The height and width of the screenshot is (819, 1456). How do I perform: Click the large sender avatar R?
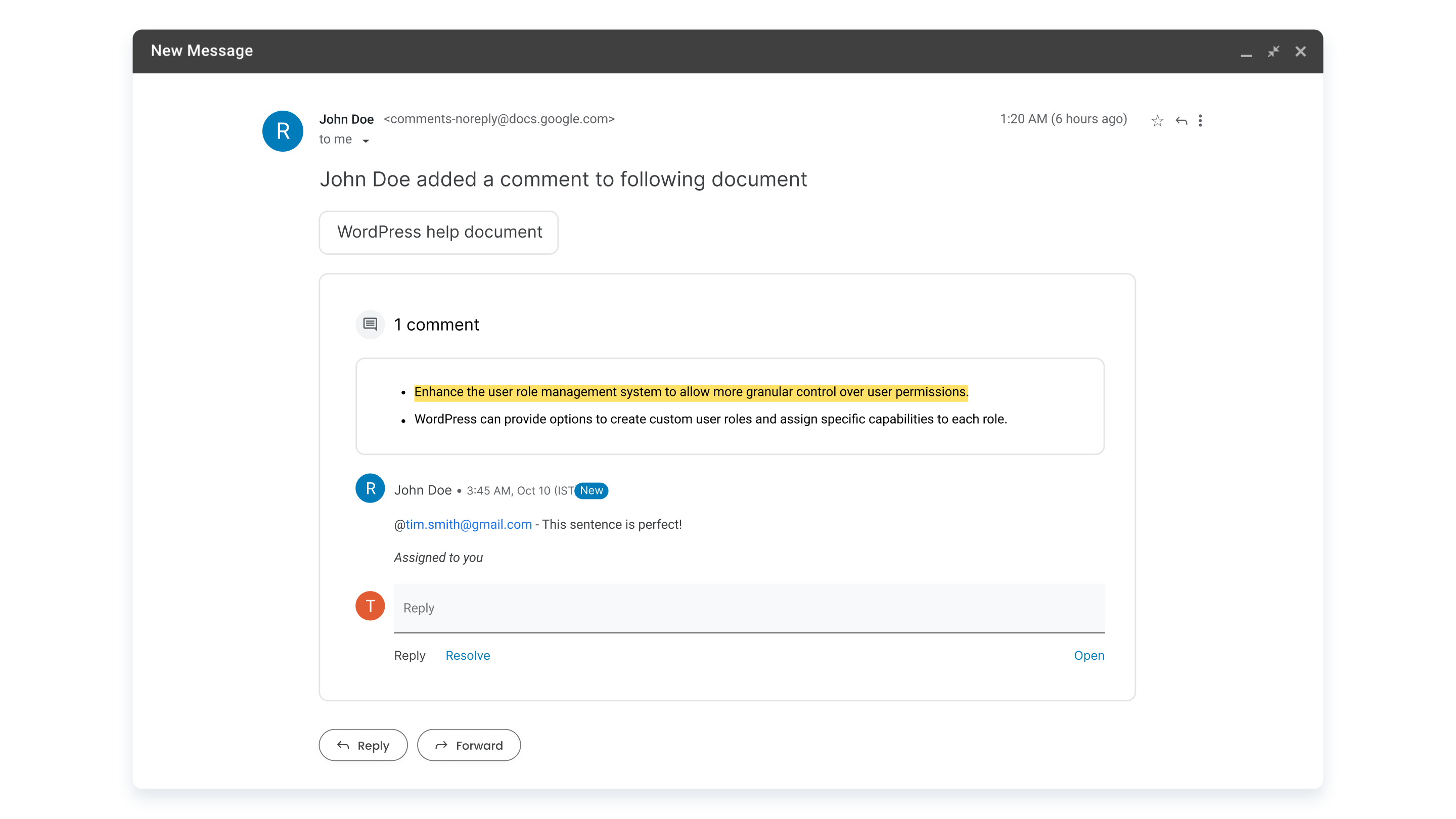click(283, 131)
